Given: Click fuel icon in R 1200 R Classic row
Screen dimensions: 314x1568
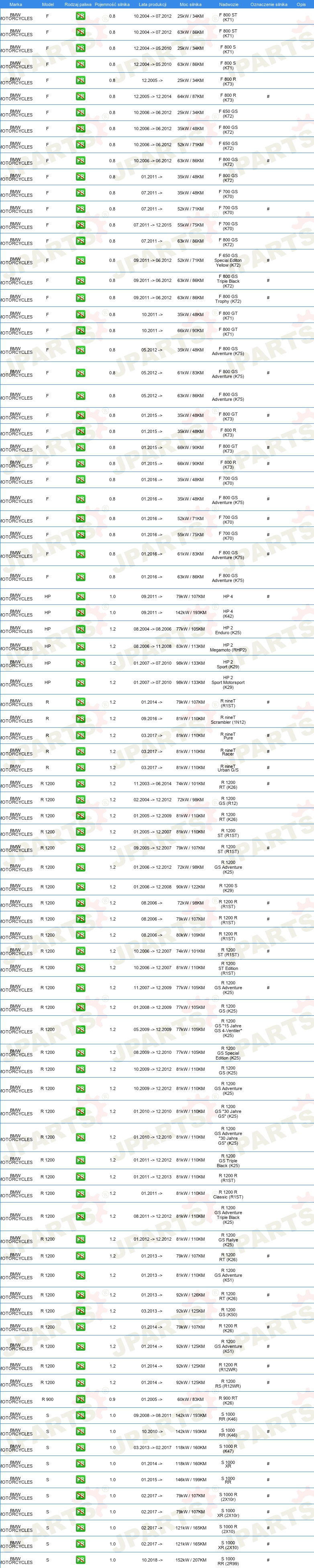Looking at the screenshot, I should tap(80, 1194).
